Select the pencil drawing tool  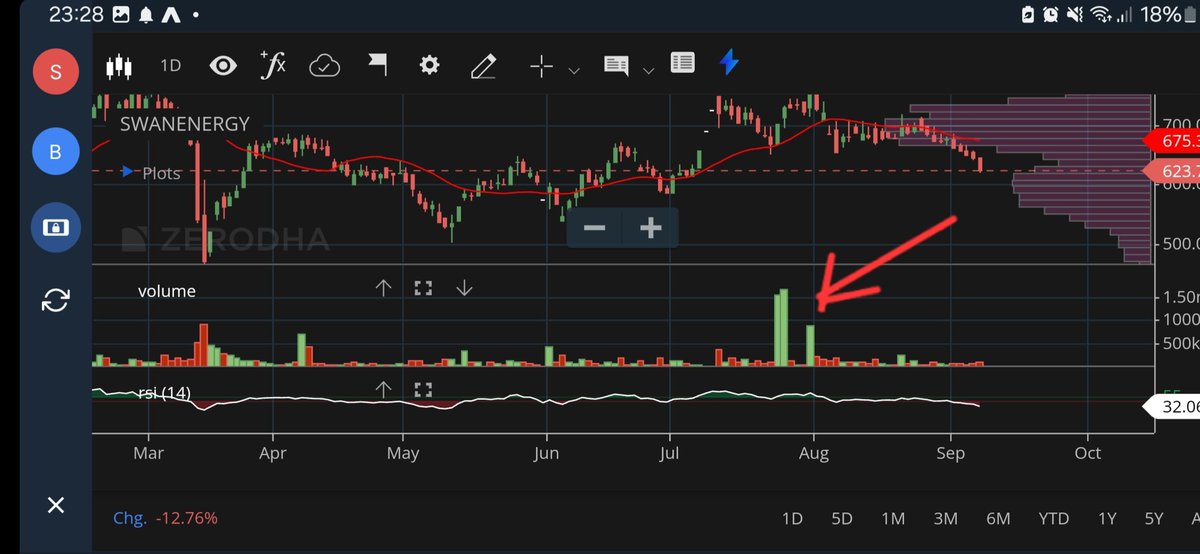click(x=484, y=66)
